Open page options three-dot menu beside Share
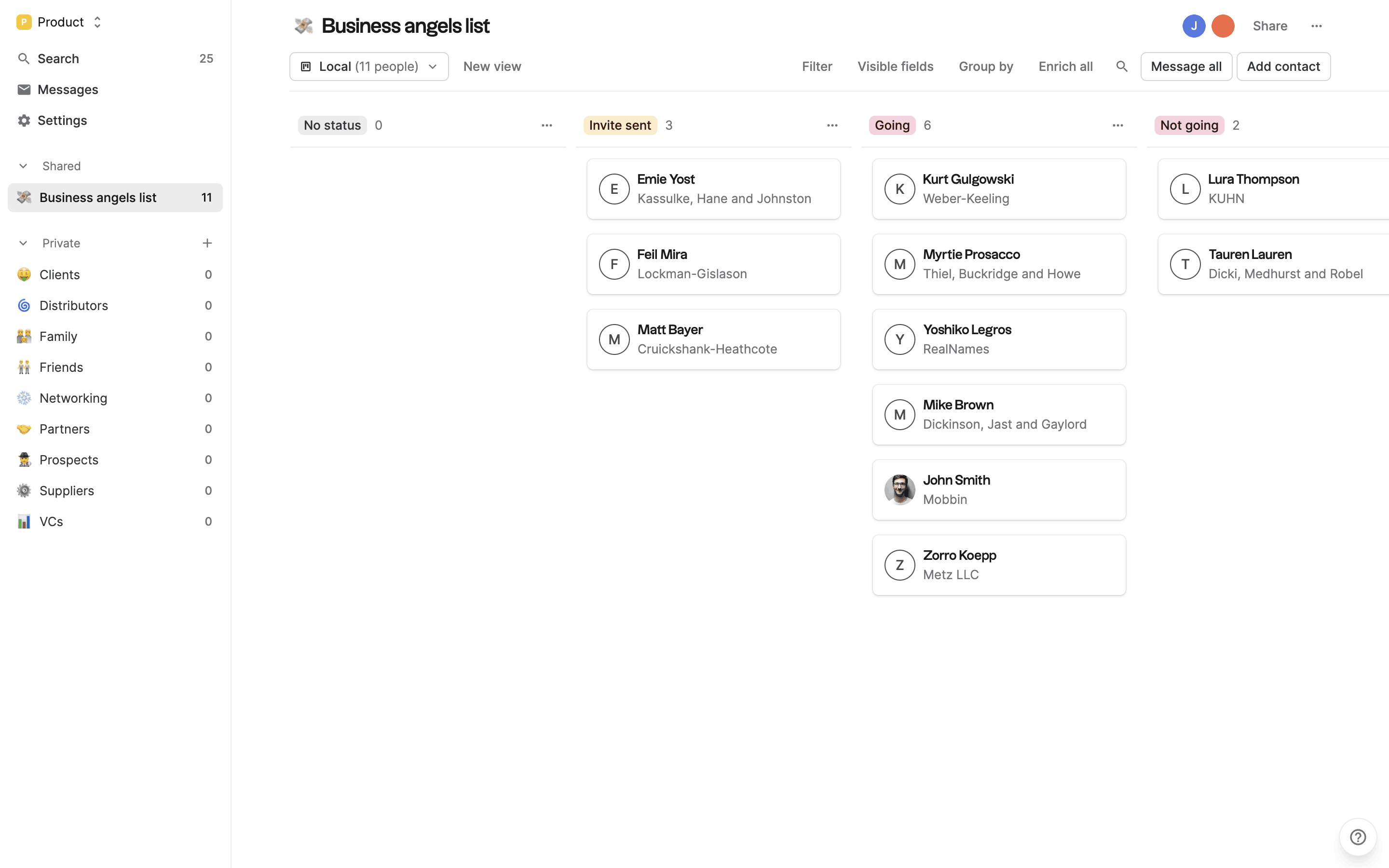The image size is (1389, 868). pos(1316,26)
